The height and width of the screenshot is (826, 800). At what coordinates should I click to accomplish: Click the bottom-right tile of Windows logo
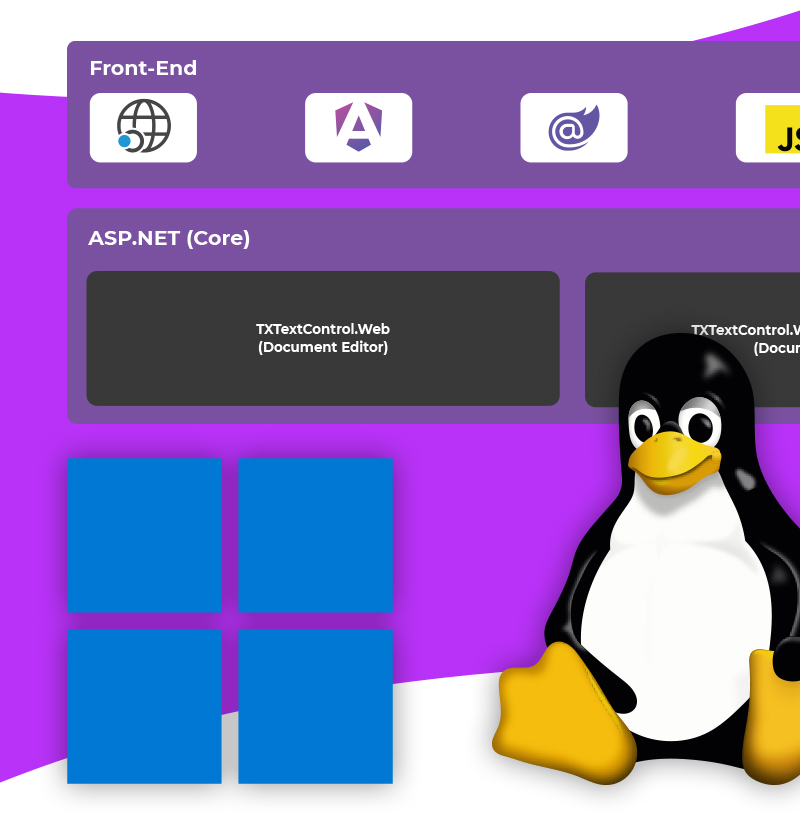tap(315, 706)
